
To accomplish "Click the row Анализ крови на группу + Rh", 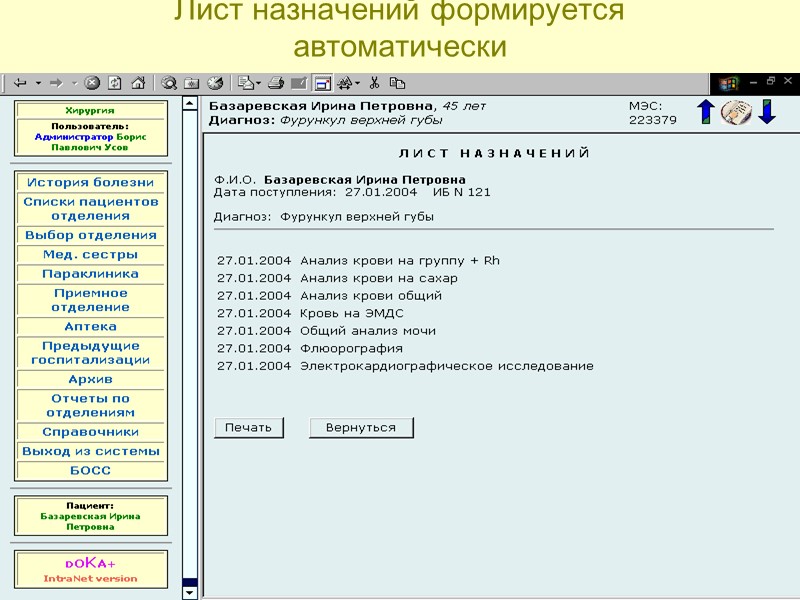I will coord(359,261).
